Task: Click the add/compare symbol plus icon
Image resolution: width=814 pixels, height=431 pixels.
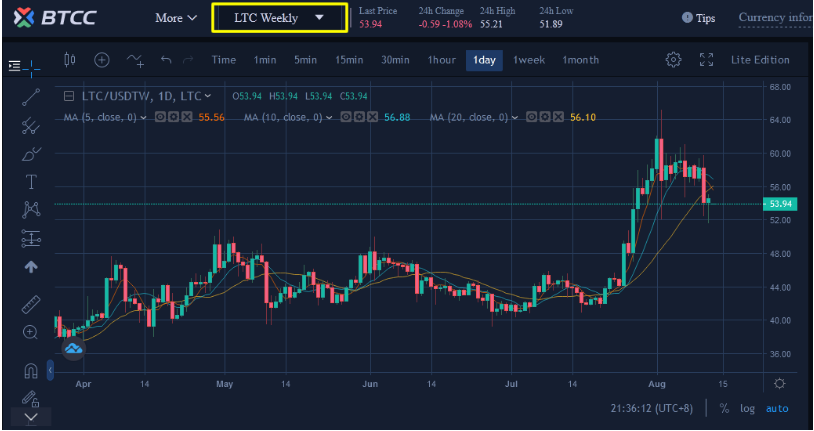Action: click(102, 60)
